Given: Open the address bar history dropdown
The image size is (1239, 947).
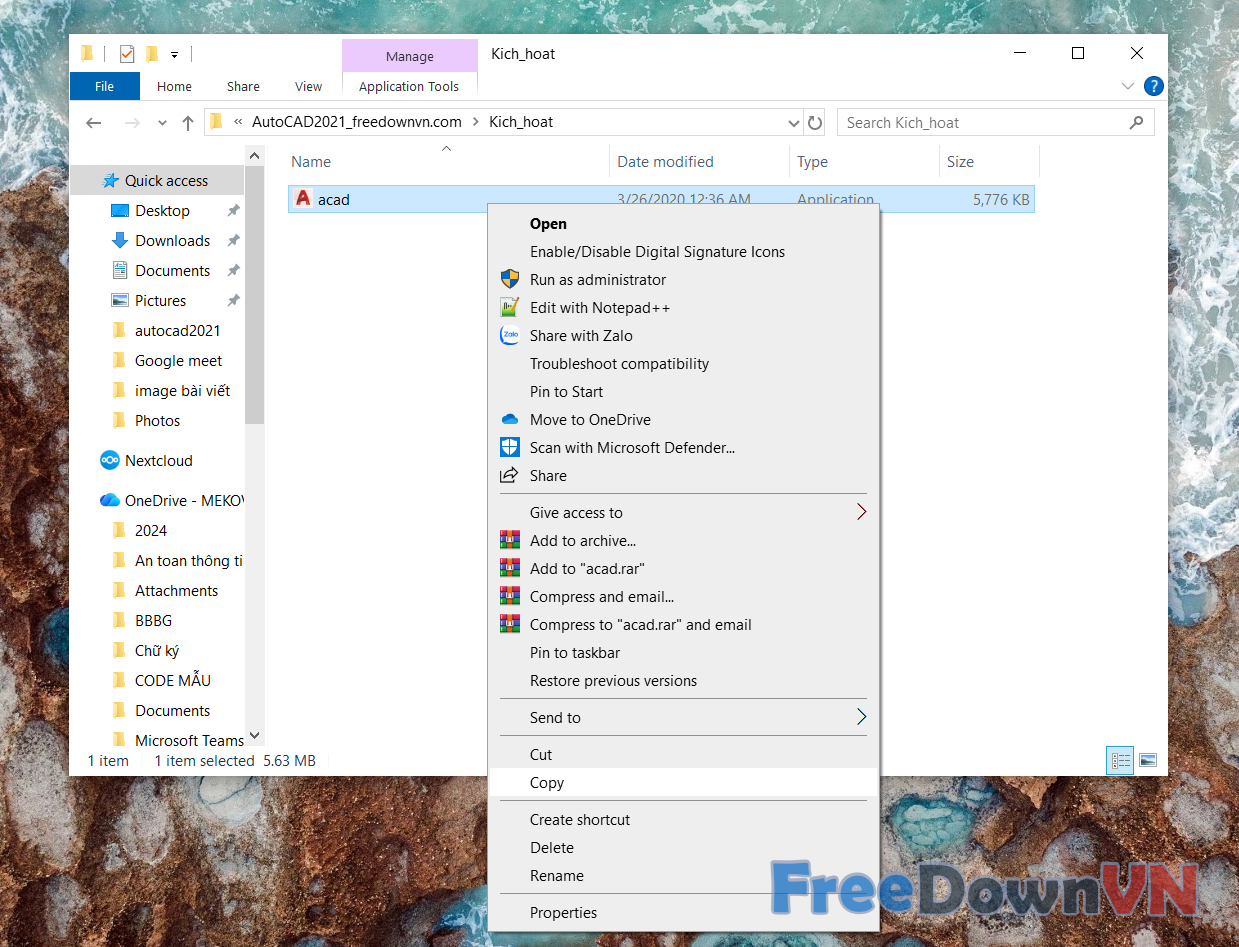Looking at the screenshot, I should pos(794,123).
